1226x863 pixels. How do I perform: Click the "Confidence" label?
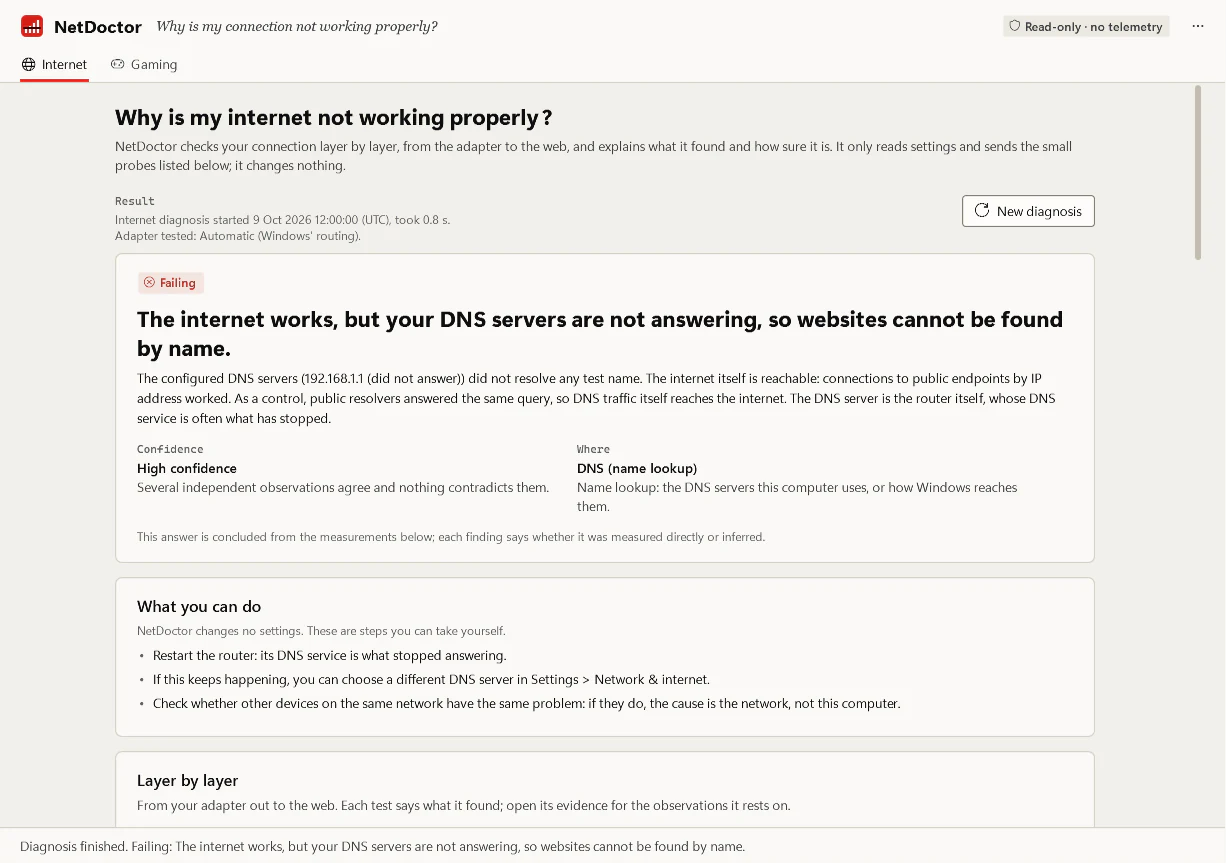[x=170, y=449]
